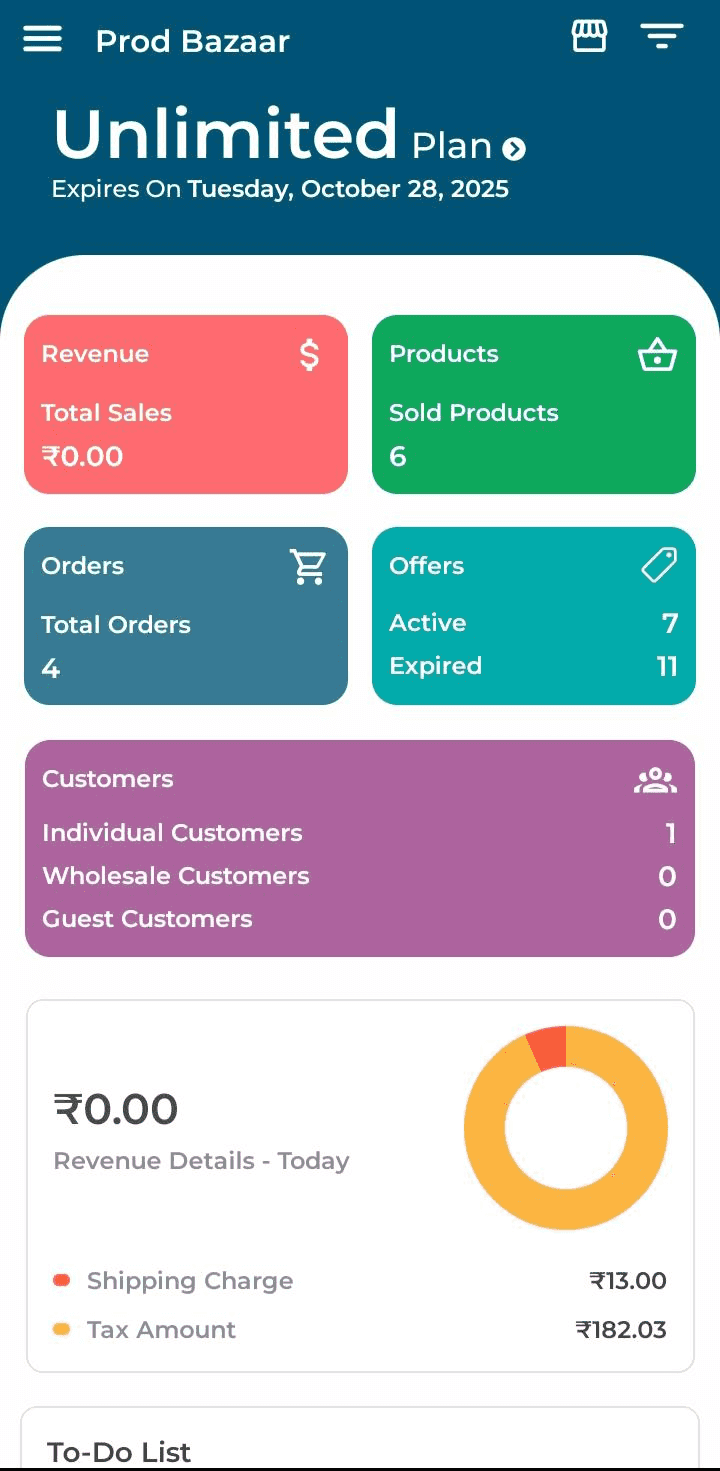Tap the store shop icon
The image size is (720, 1471).
(589, 37)
